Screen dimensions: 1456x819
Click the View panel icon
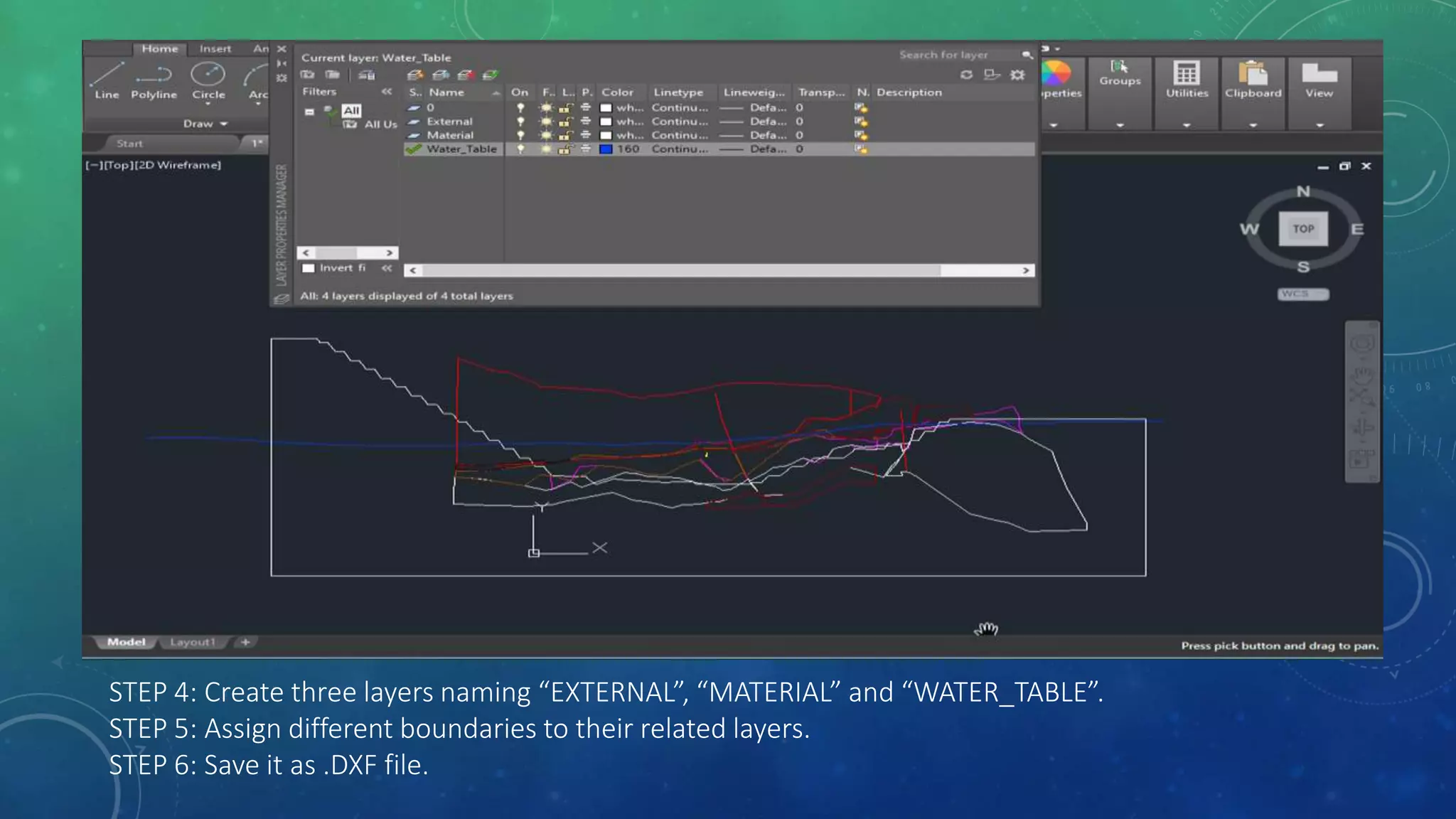tap(1319, 73)
